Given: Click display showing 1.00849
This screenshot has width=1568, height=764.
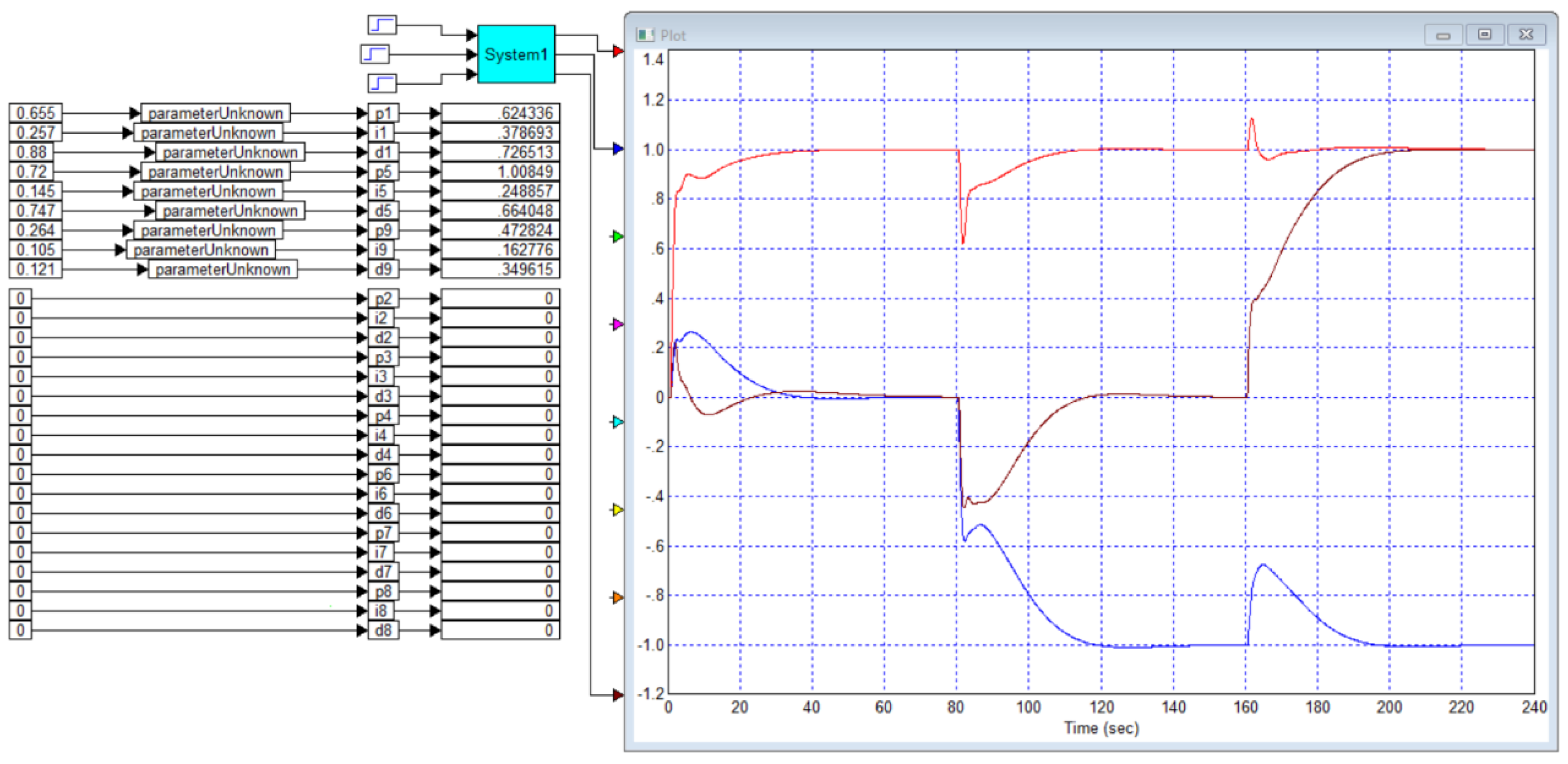Looking at the screenshot, I should tap(500, 171).
